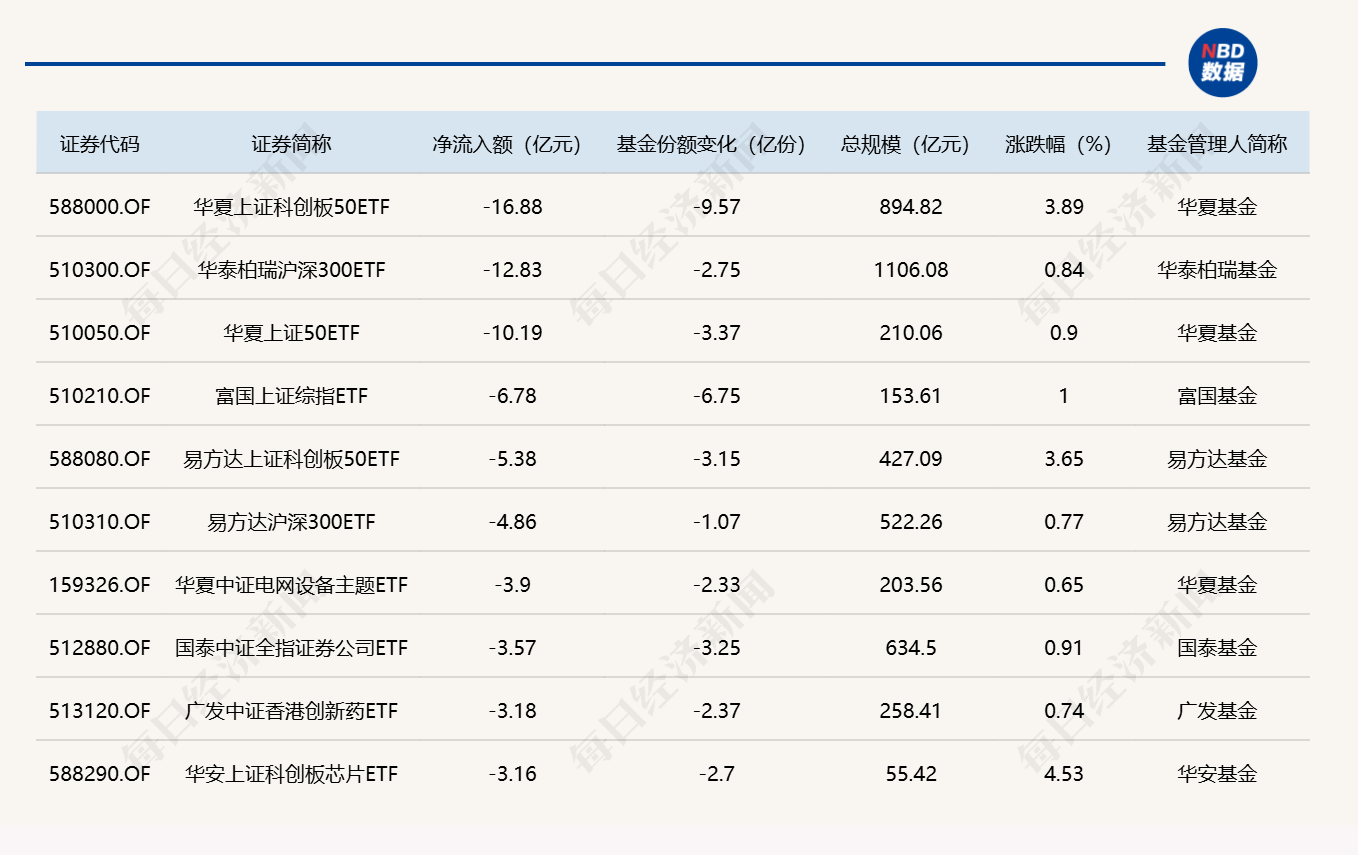The width and height of the screenshot is (1358, 855).
Task: Select fund name 华安上证科创板芯片ETF
Action: coord(291,774)
